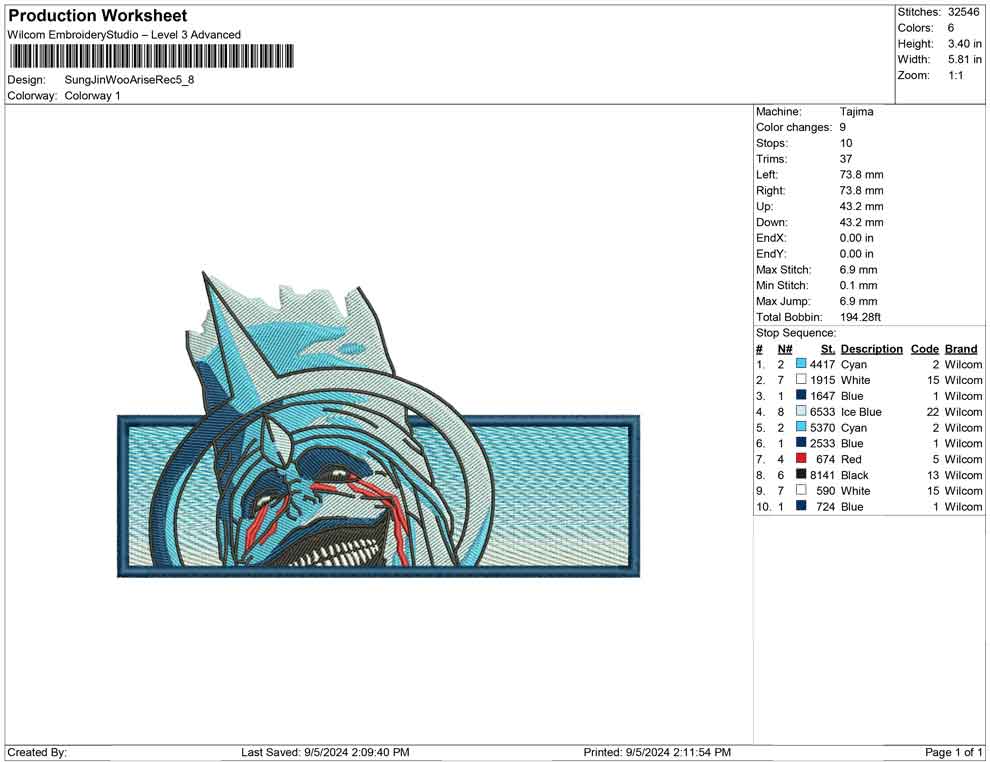
Task: Click 'Printed: 9/5/2024 2:11:54 PM' footer
Action: coord(657,752)
